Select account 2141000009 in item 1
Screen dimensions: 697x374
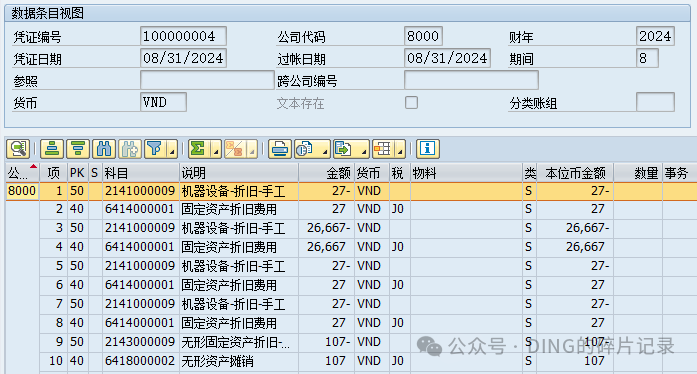point(140,191)
